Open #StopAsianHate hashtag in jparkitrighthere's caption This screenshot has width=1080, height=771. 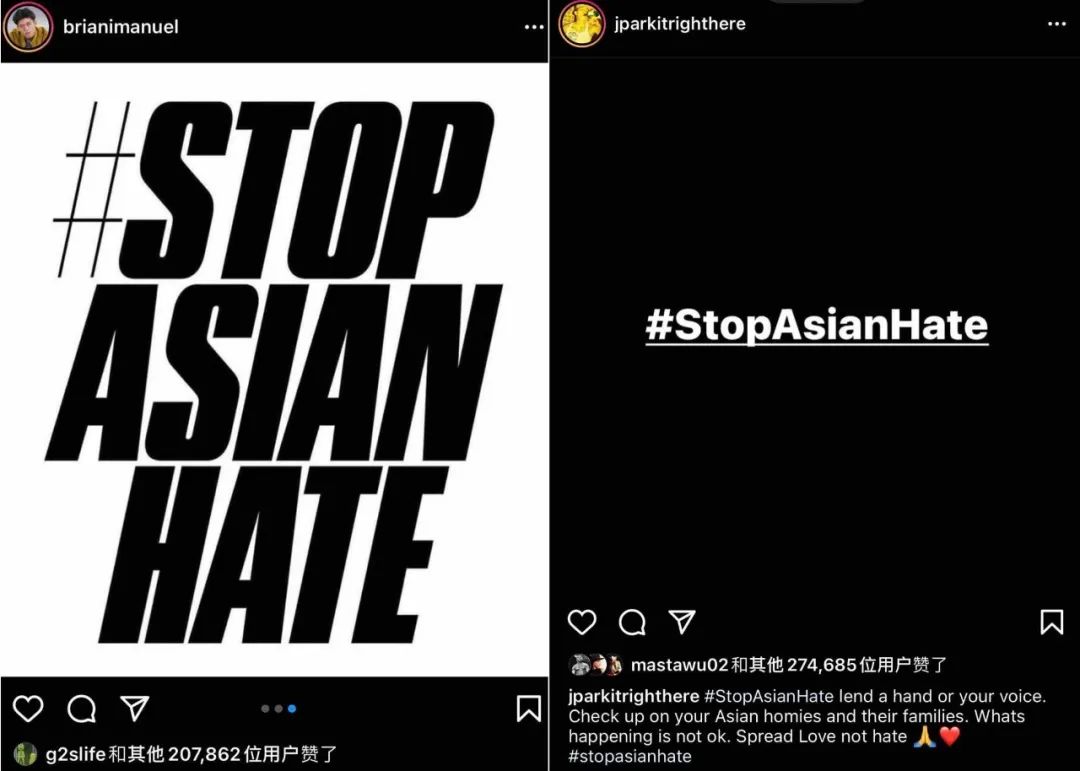tap(768, 696)
